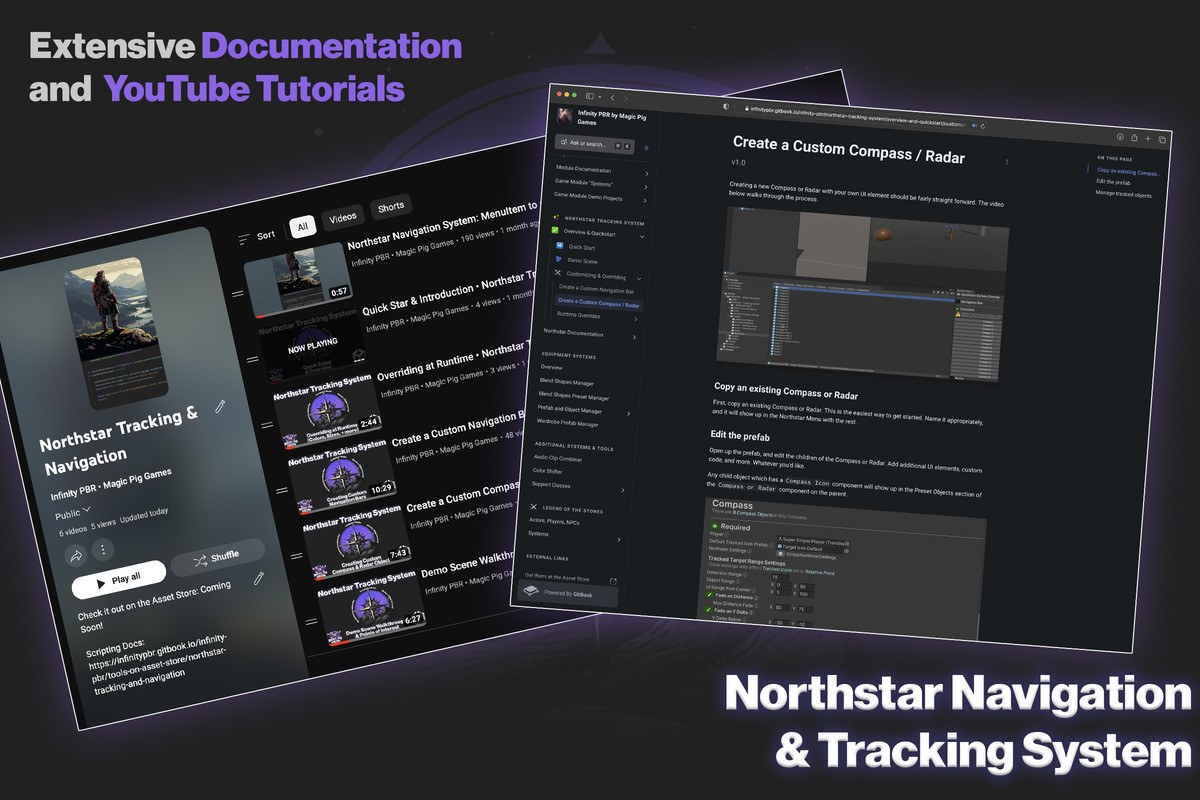Go back with the browser back arrow
Viewport: 1200px width, 800px height.
613,97
